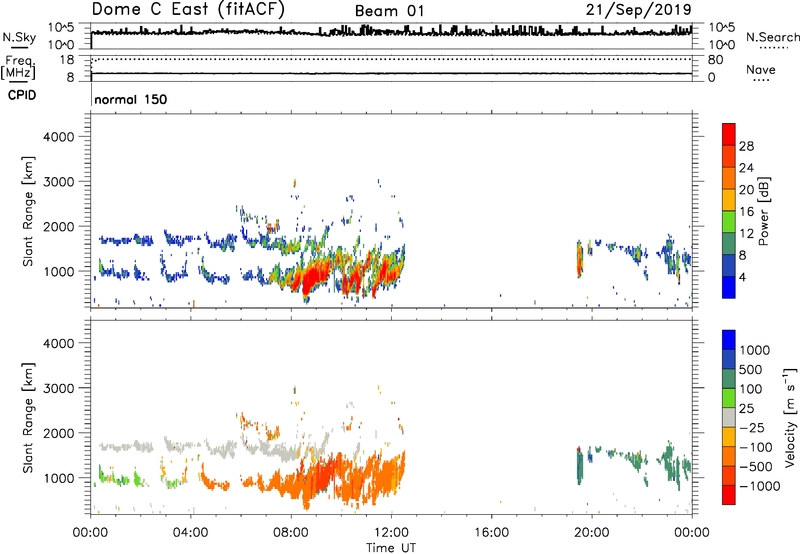Click the 'CPID' row label
Image resolution: width=800 pixels, height=554 pixels.
click(x=22, y=95)
